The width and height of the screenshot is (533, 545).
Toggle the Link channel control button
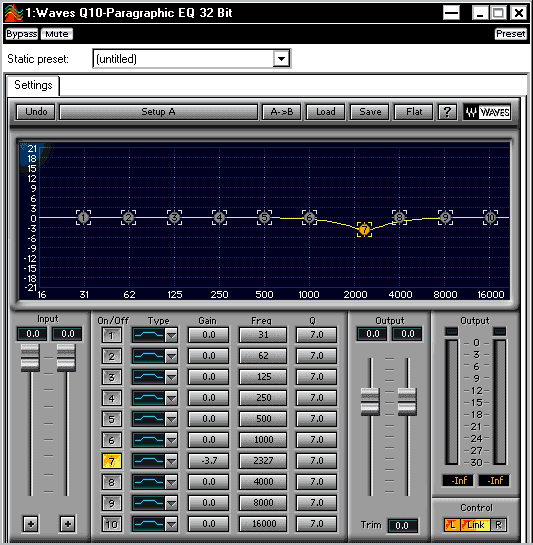click(475, 524)
